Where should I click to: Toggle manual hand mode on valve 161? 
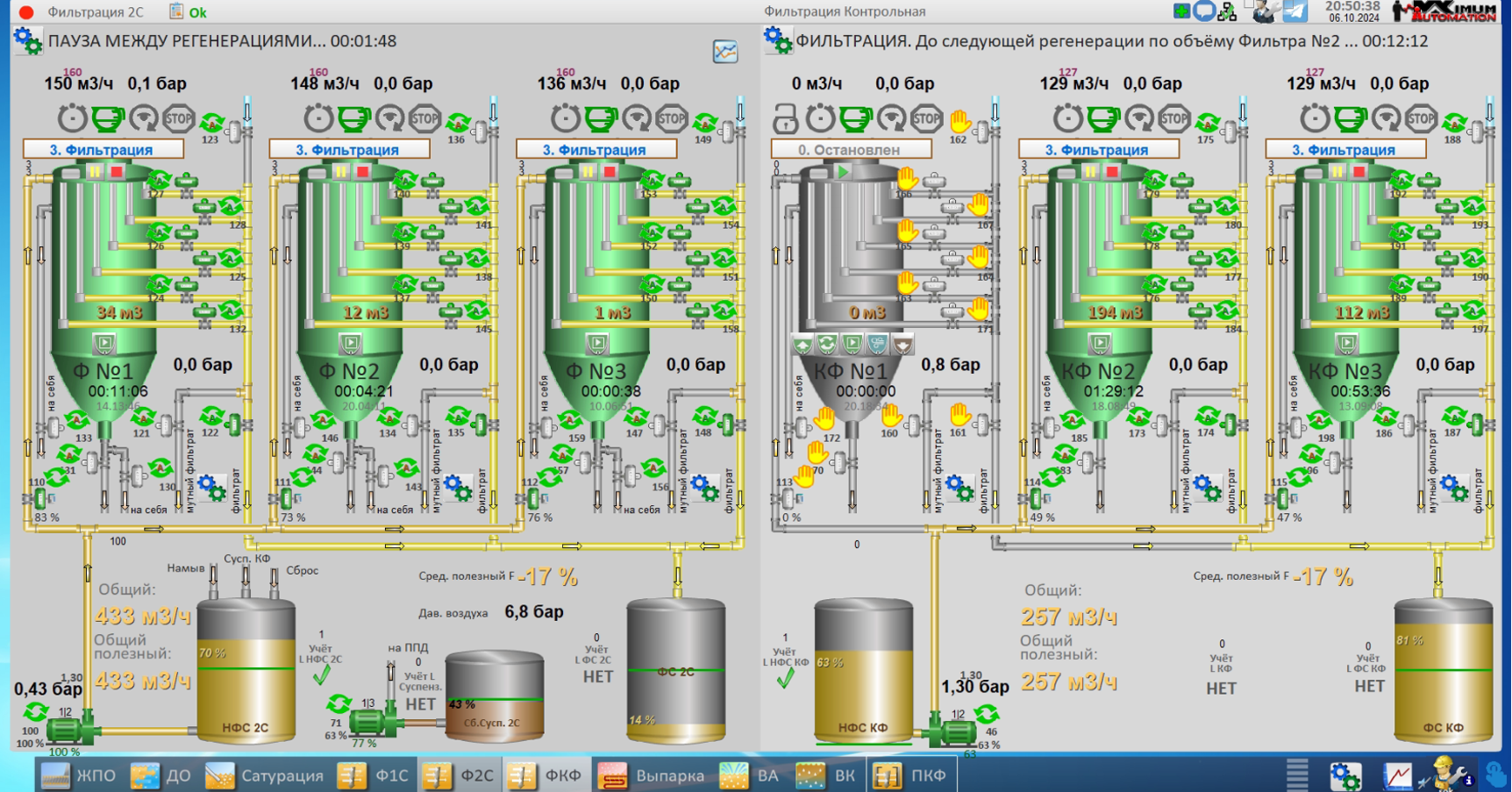click(959, 414)
